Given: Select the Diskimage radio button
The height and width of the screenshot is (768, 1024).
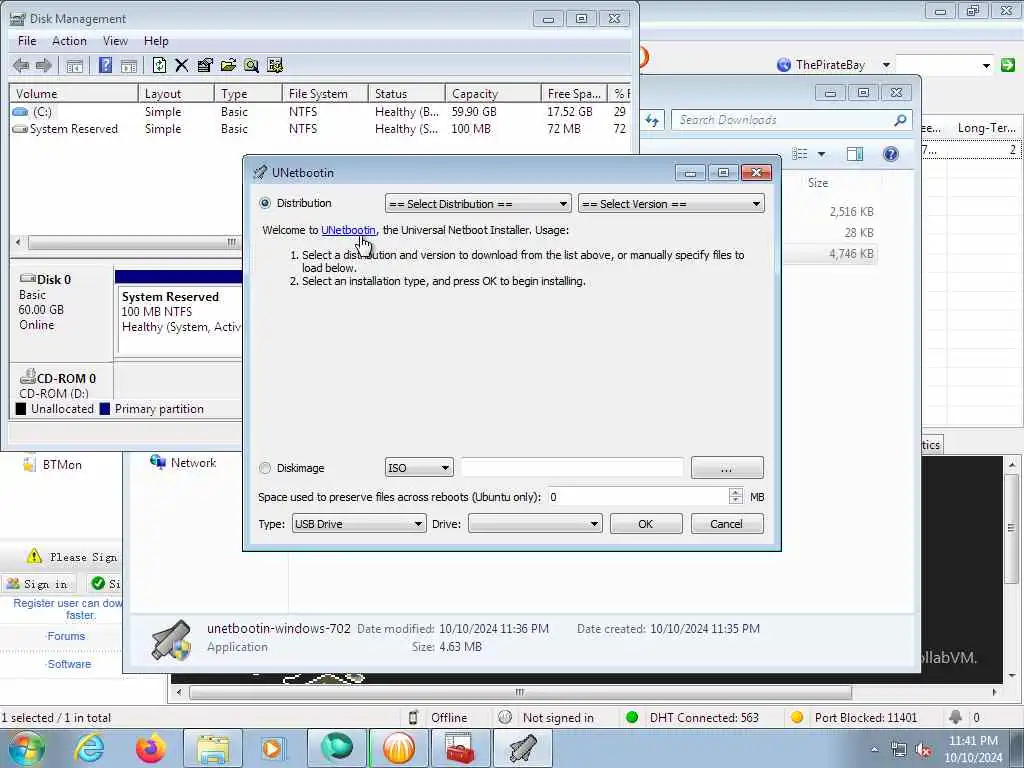Looking at the screenshot, I should [x=264, y=468].
